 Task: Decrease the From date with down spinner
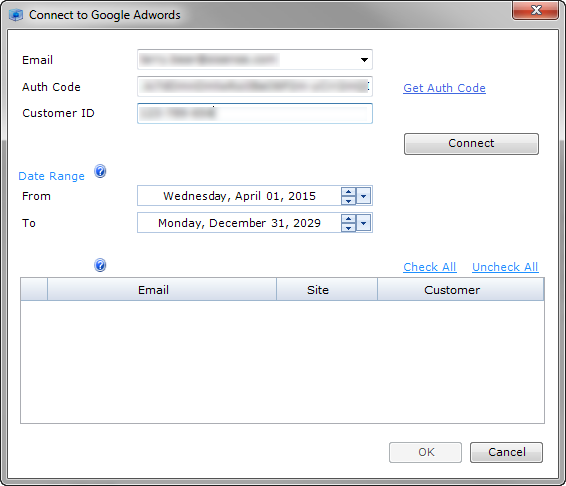348,201
